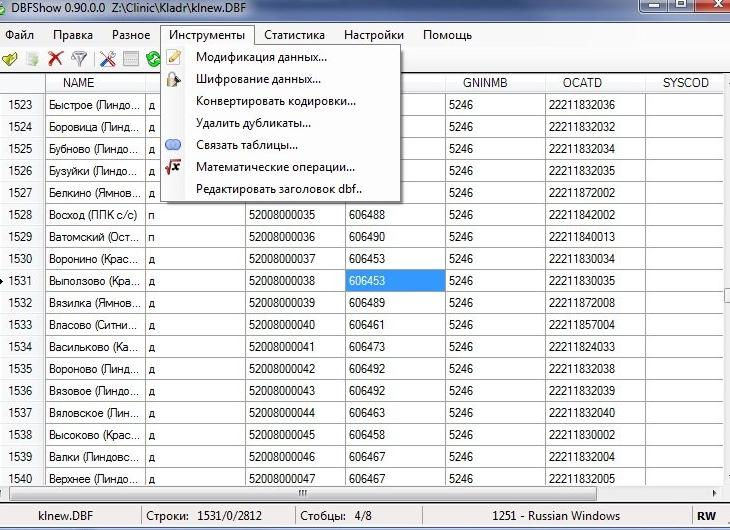Viewport: 730px width, 530px height.
Task: Click cell 52008000035
Action: point(295,215)
